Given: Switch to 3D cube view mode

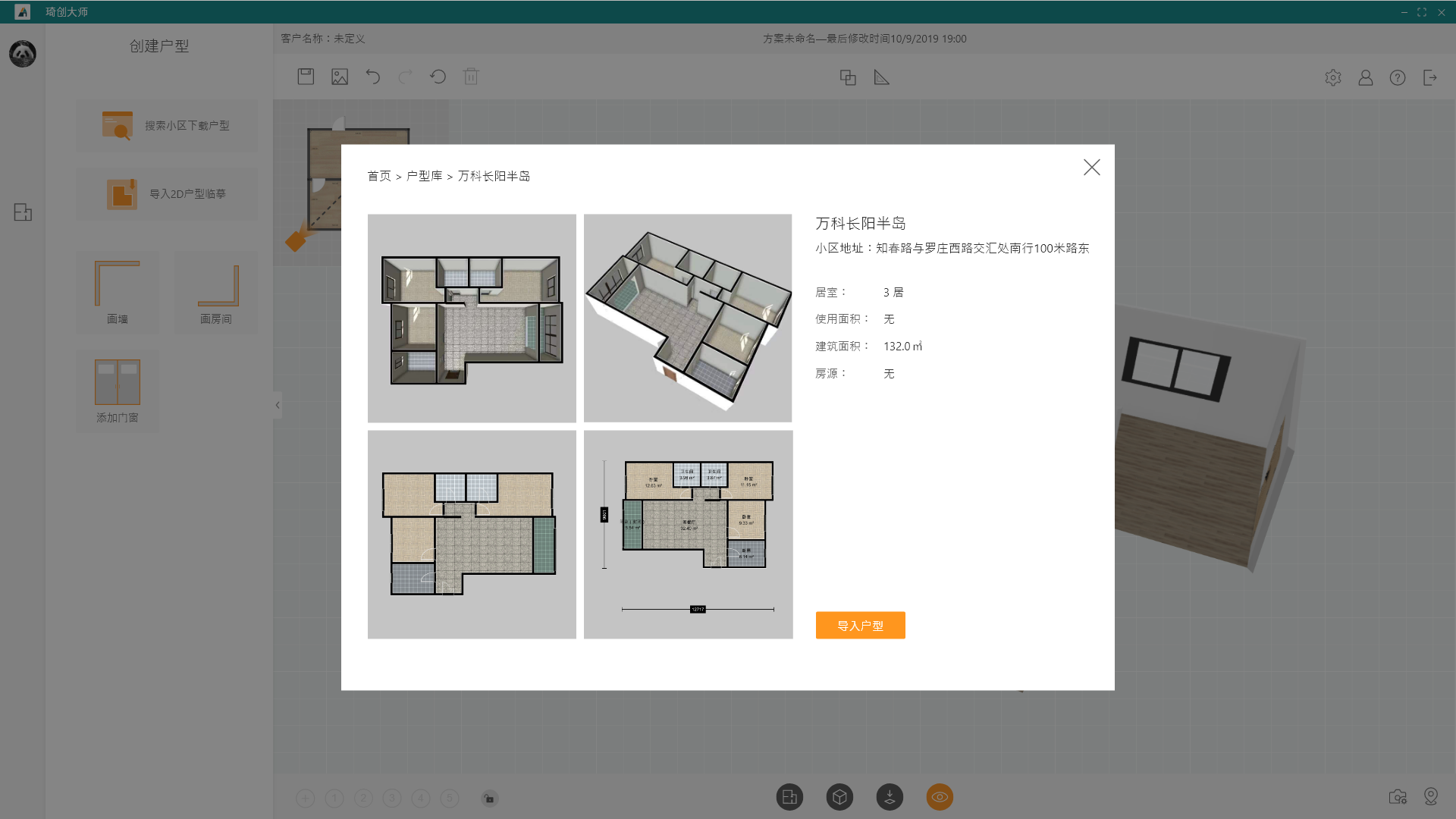Looking at the screenshot, I should click(x=839, y=797).
